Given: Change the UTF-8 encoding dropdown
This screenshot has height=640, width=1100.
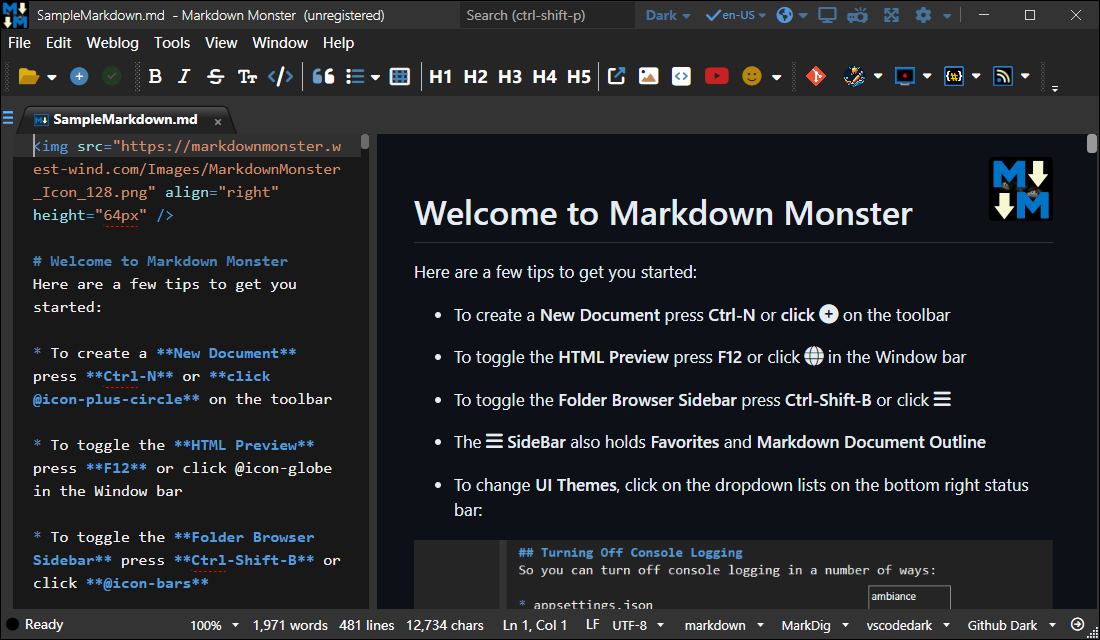Looking at the screenshot, I should click(638, 625).
